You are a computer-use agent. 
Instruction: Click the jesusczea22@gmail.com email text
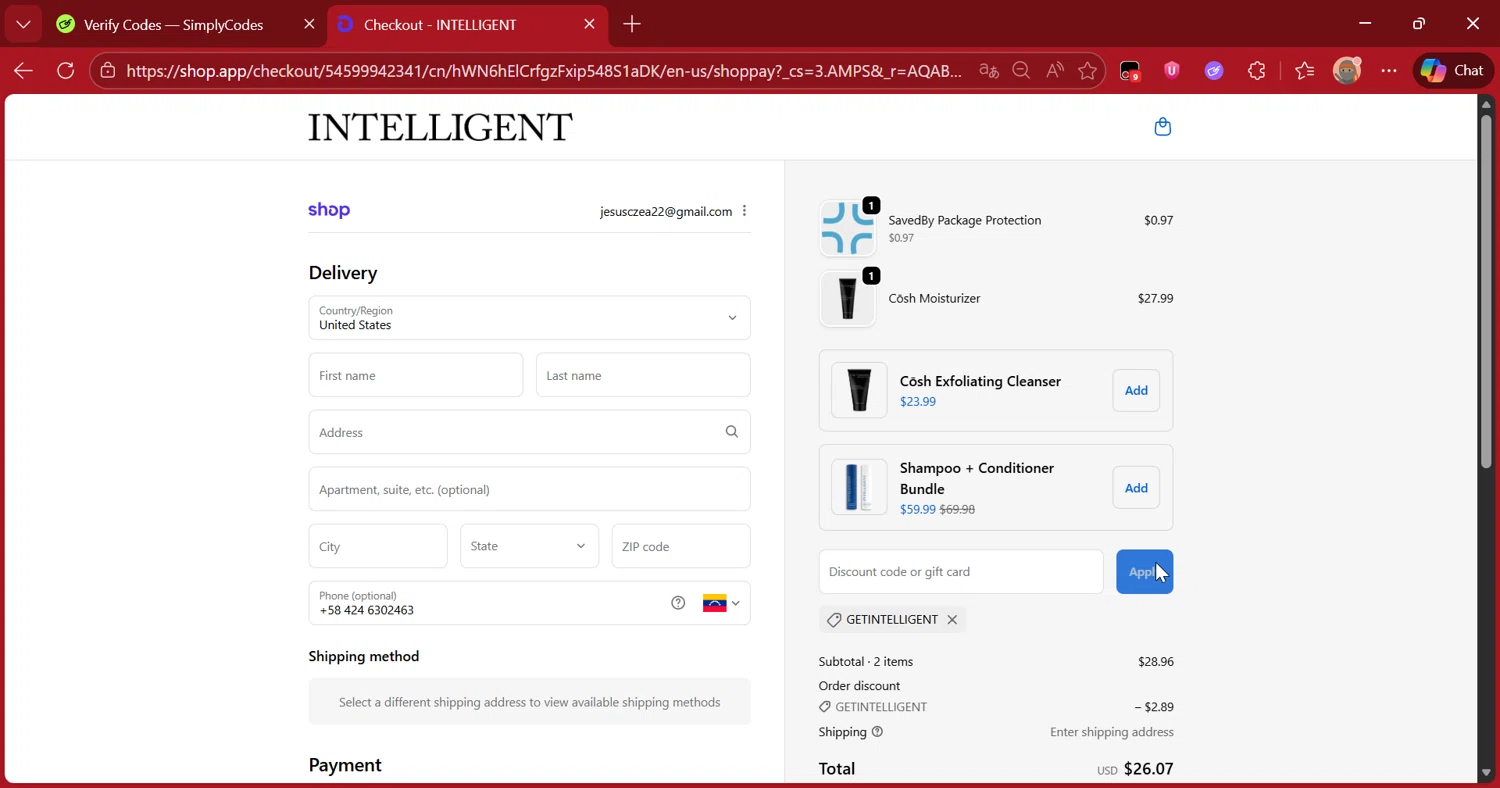point(666,212)
